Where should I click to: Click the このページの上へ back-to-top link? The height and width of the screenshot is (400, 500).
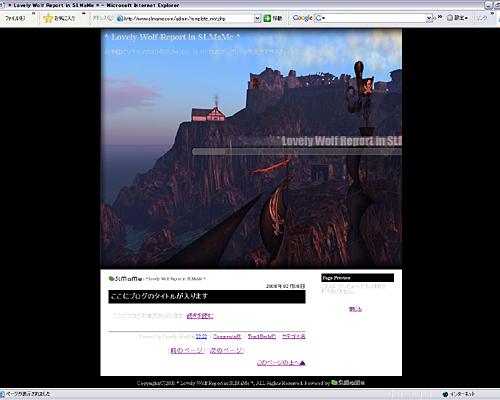281,363
